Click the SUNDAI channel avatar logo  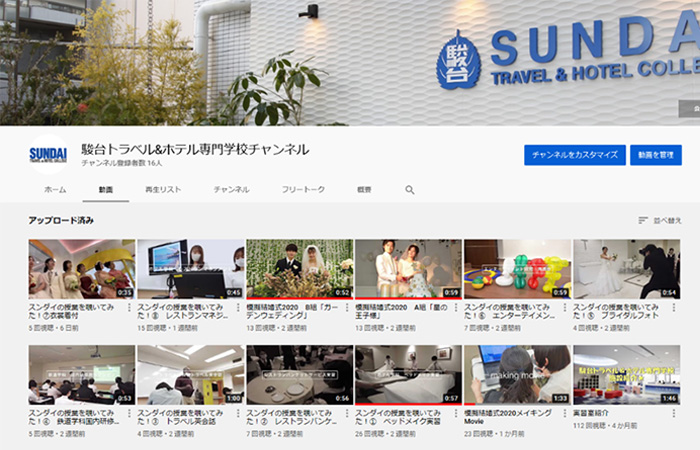[x=48, y=154]
